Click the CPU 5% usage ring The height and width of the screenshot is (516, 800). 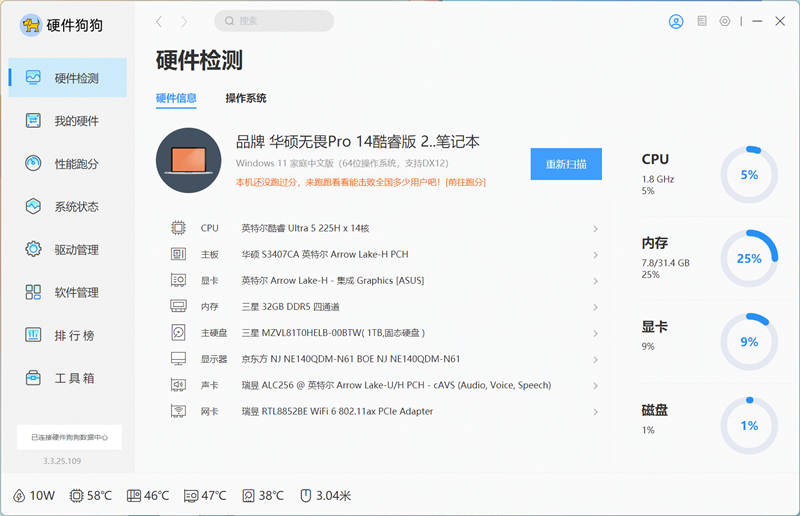pyautogui.click(x=749, y=175)
